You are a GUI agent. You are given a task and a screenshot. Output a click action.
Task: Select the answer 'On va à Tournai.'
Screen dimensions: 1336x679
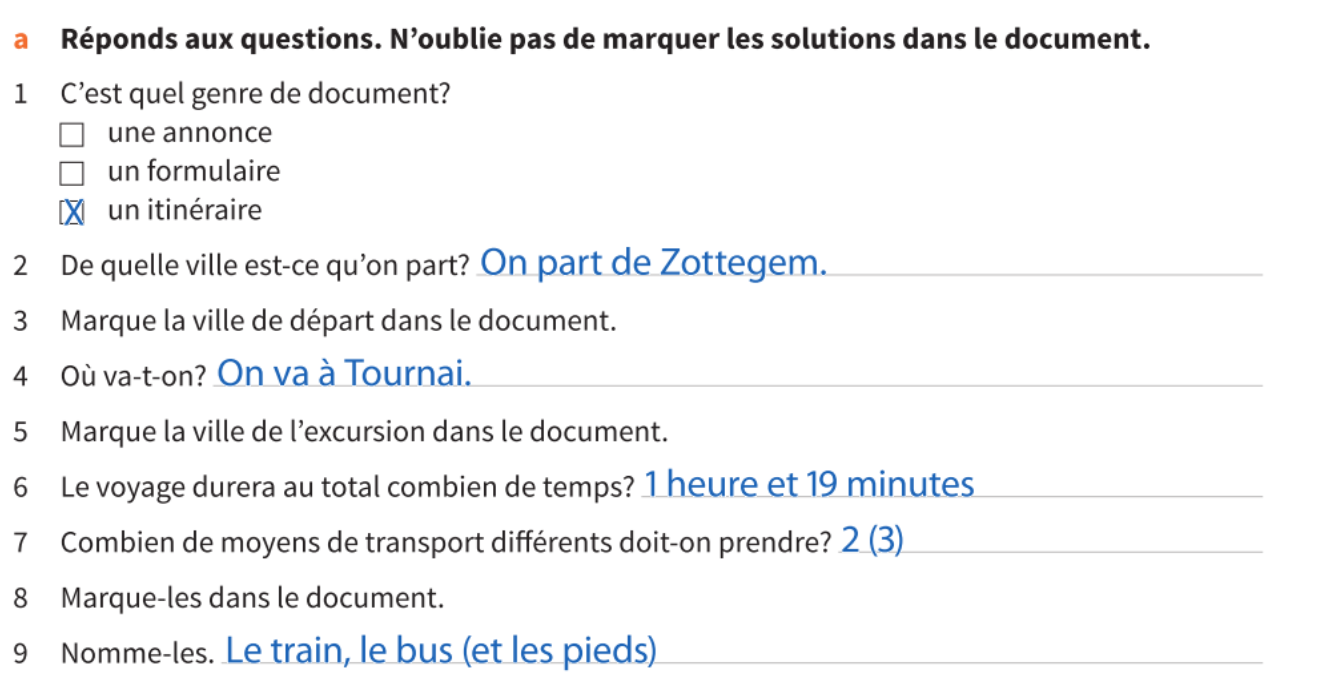[345, 373]
